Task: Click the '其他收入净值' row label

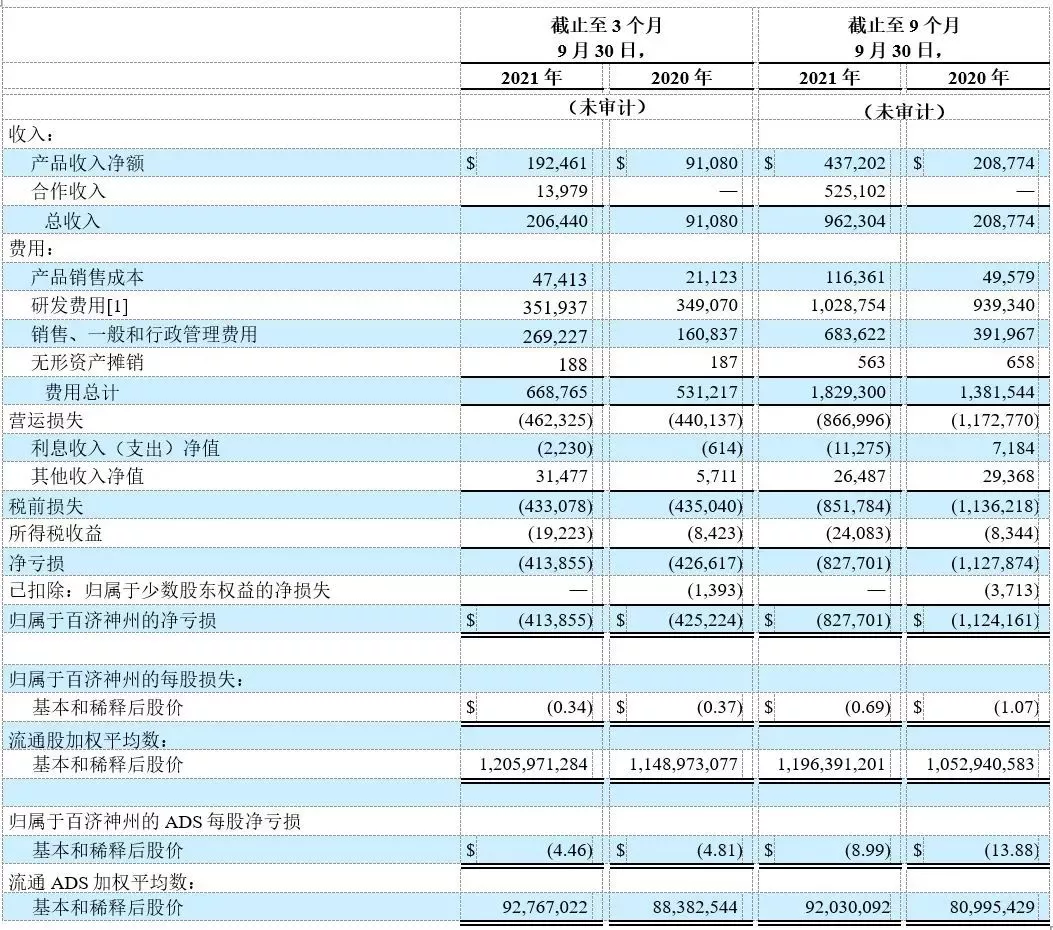Action: [87, 477]
